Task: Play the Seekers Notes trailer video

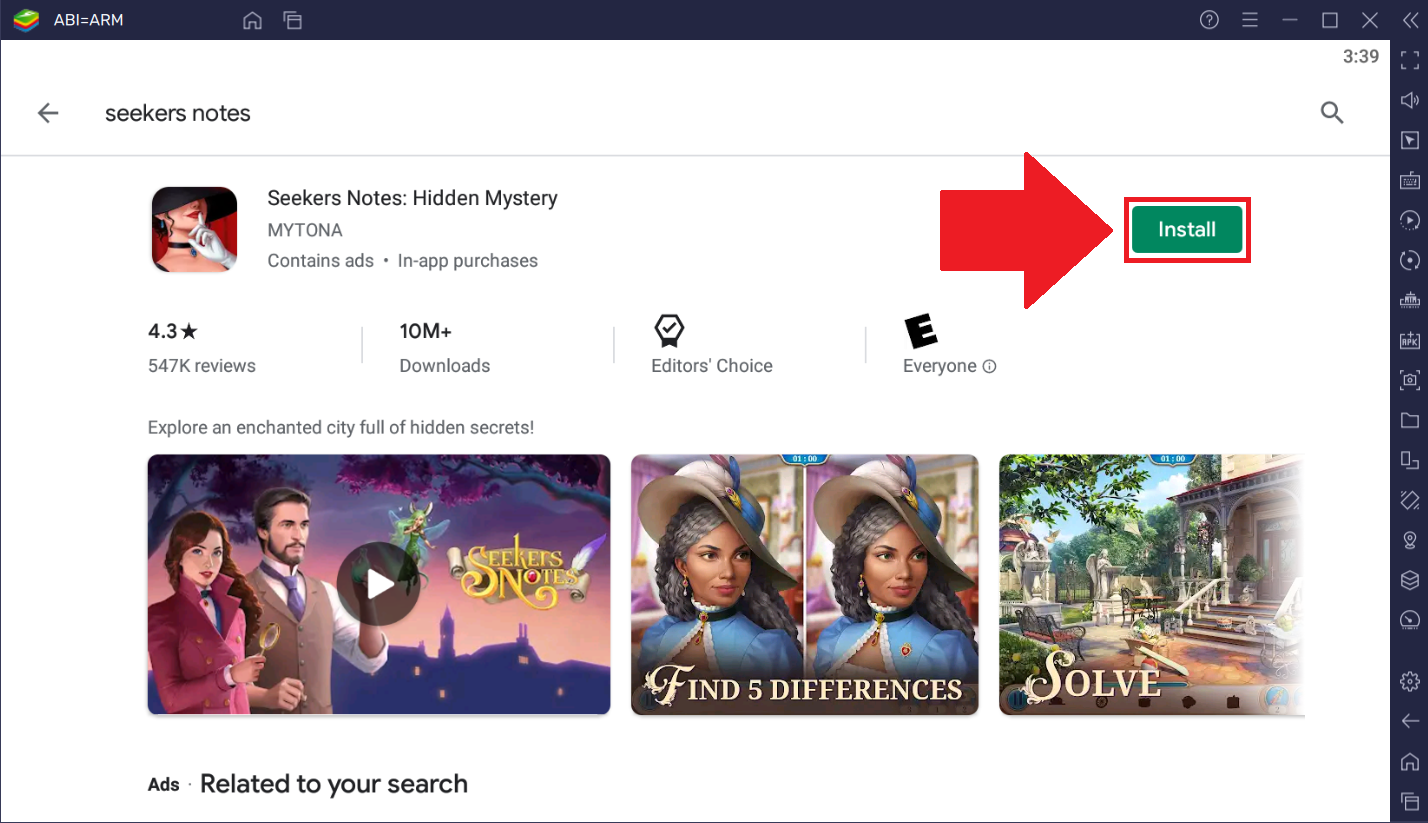Action: tap(379, 584)
